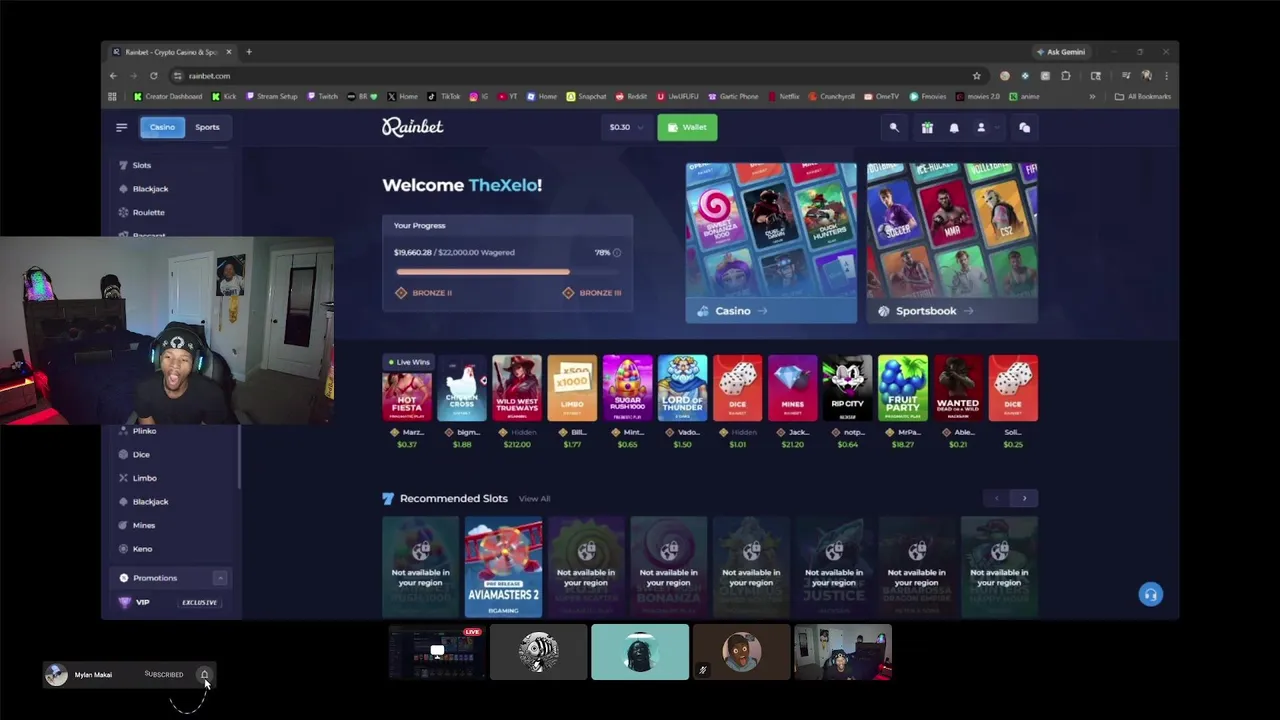Open the Chicken Cross game tile
Screen dimensions: 1280x720
coord(462,388)
